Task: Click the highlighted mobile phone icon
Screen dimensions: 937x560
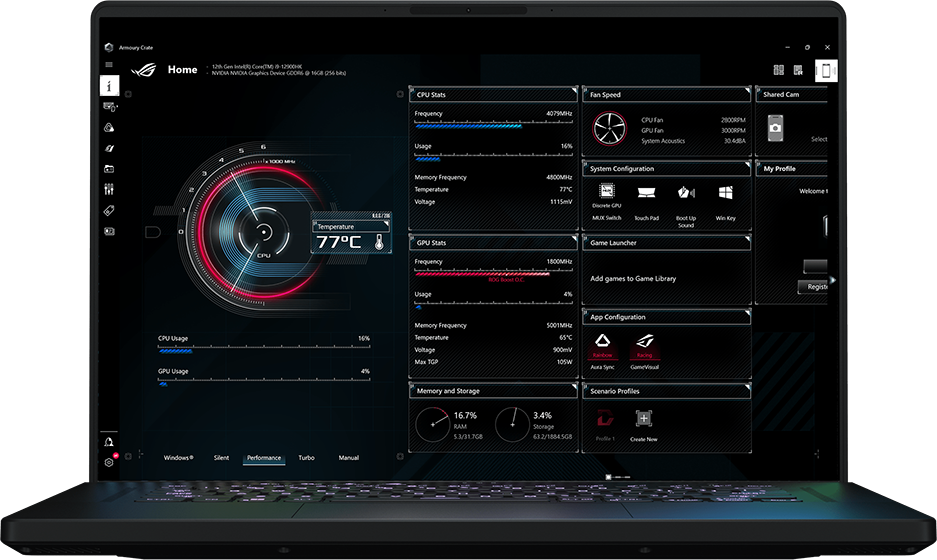Action: pyautogui.click(x=826, y=71)
